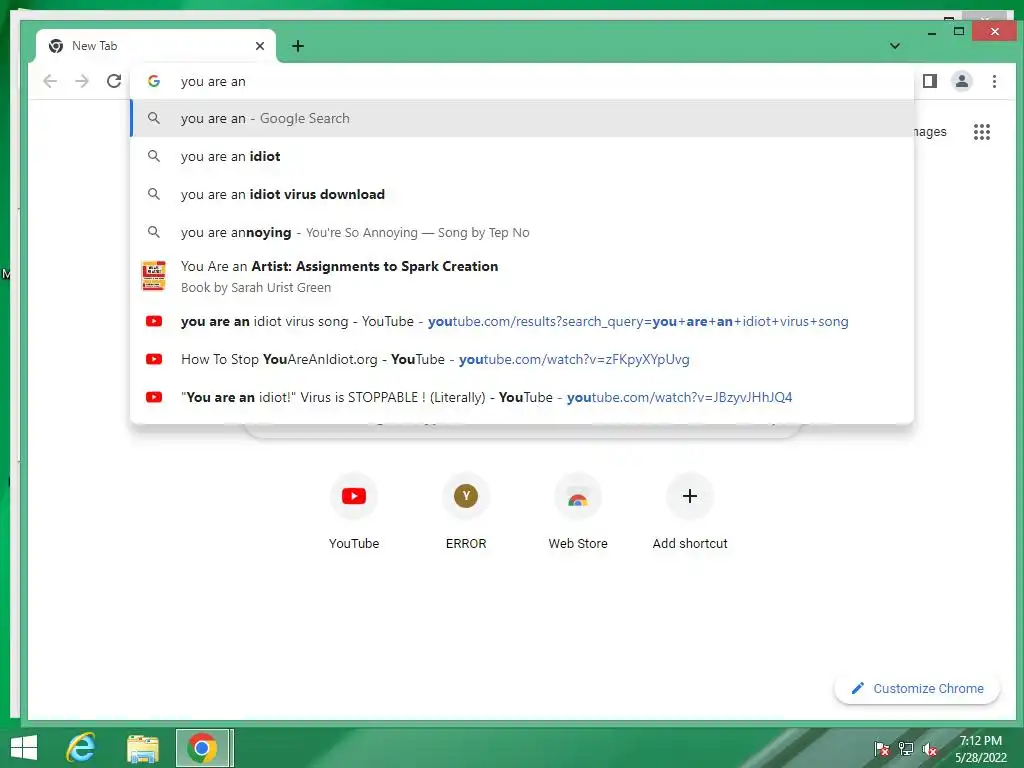1024x768 pixels.
Task: Choose 'you are an - Google Search' suggestion
Action: pos(522,118)
